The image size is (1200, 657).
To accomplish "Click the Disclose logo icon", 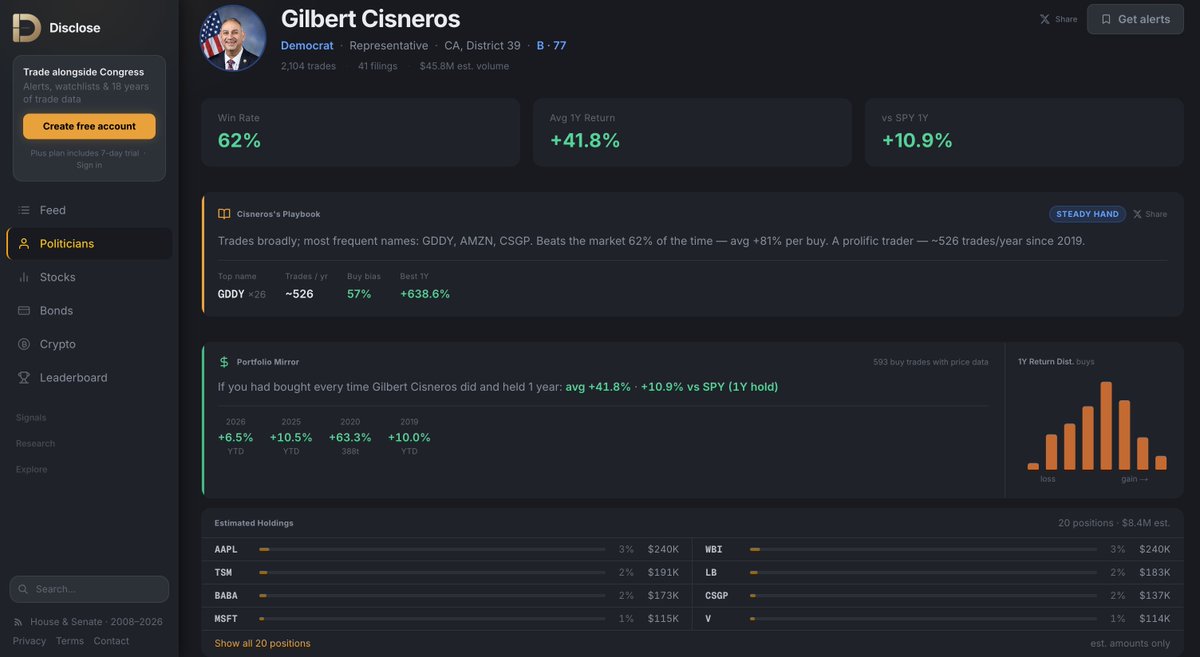I will (x=27, y=27).
